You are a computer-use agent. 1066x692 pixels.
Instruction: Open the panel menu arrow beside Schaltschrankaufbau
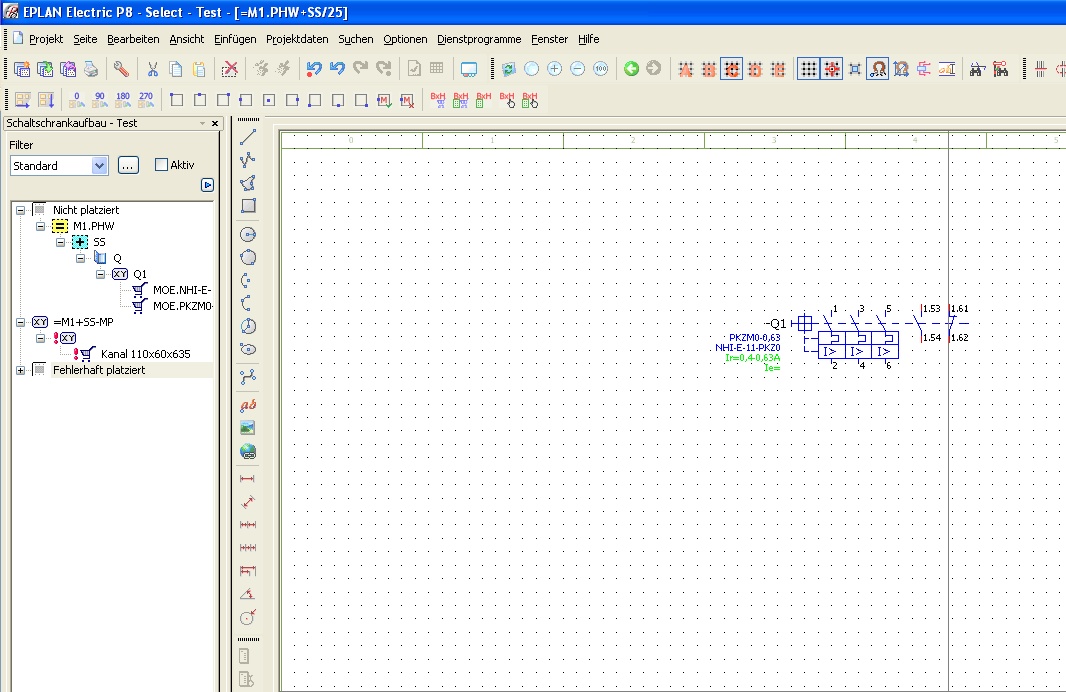point(202,124)
